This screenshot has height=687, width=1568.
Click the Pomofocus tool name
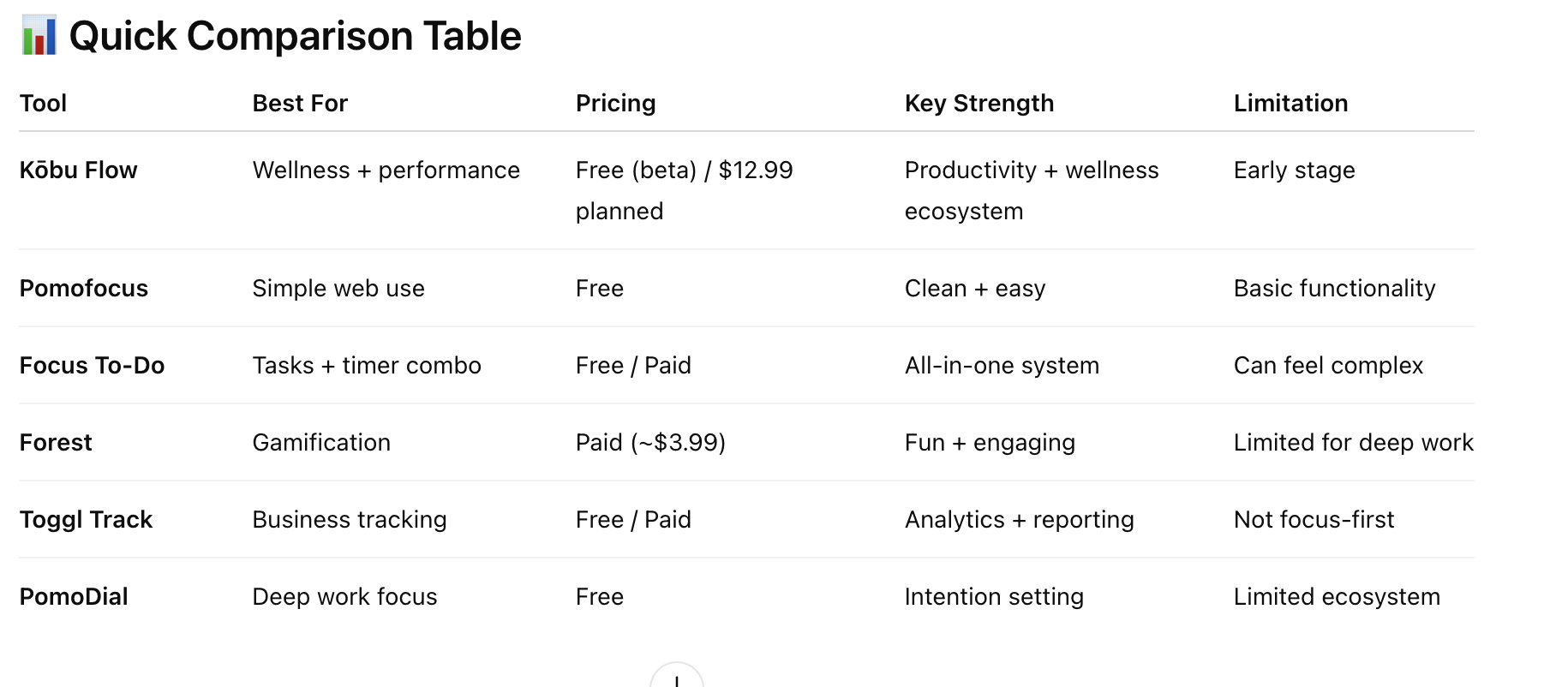(x=83, y=289)
